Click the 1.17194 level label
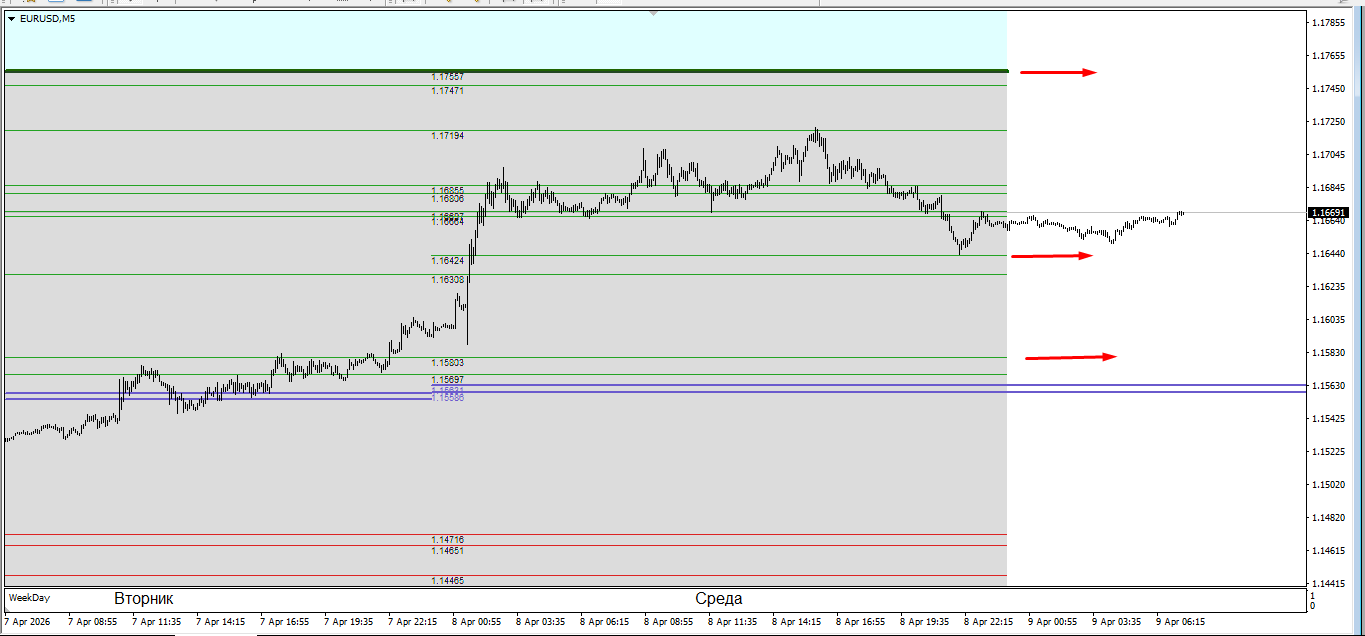Image resolution: width=1365 pixels, height=636 pixels. [x=447, y=136]
